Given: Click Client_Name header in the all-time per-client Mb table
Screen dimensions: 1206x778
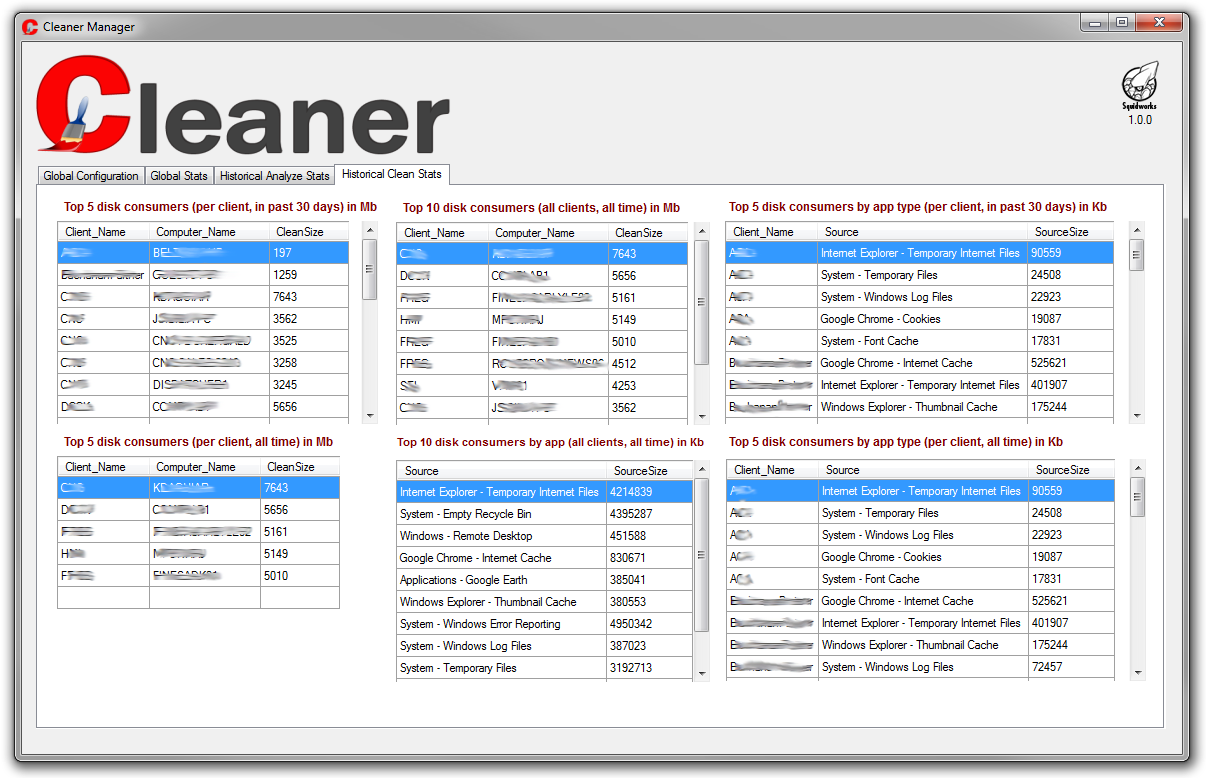Looking at the screenshot, I should (104, 467).
